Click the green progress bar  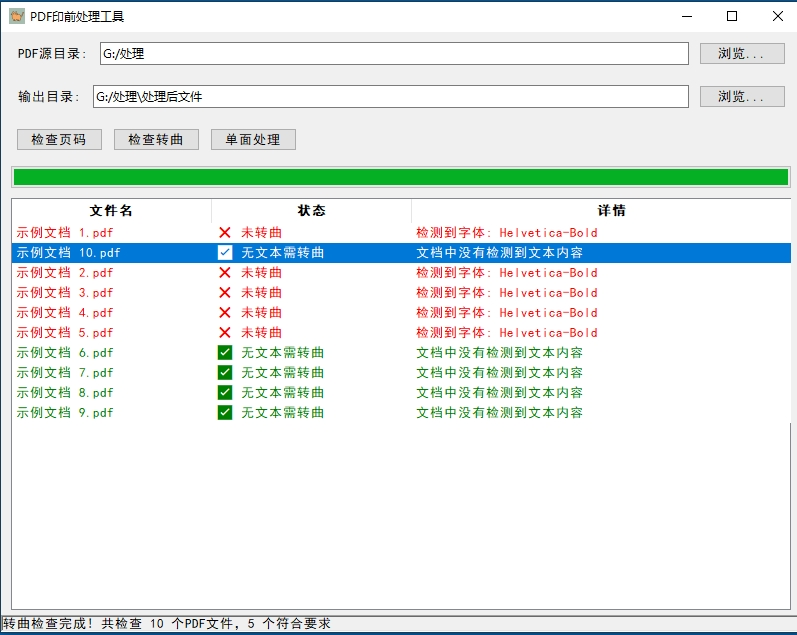pos(400,177)
